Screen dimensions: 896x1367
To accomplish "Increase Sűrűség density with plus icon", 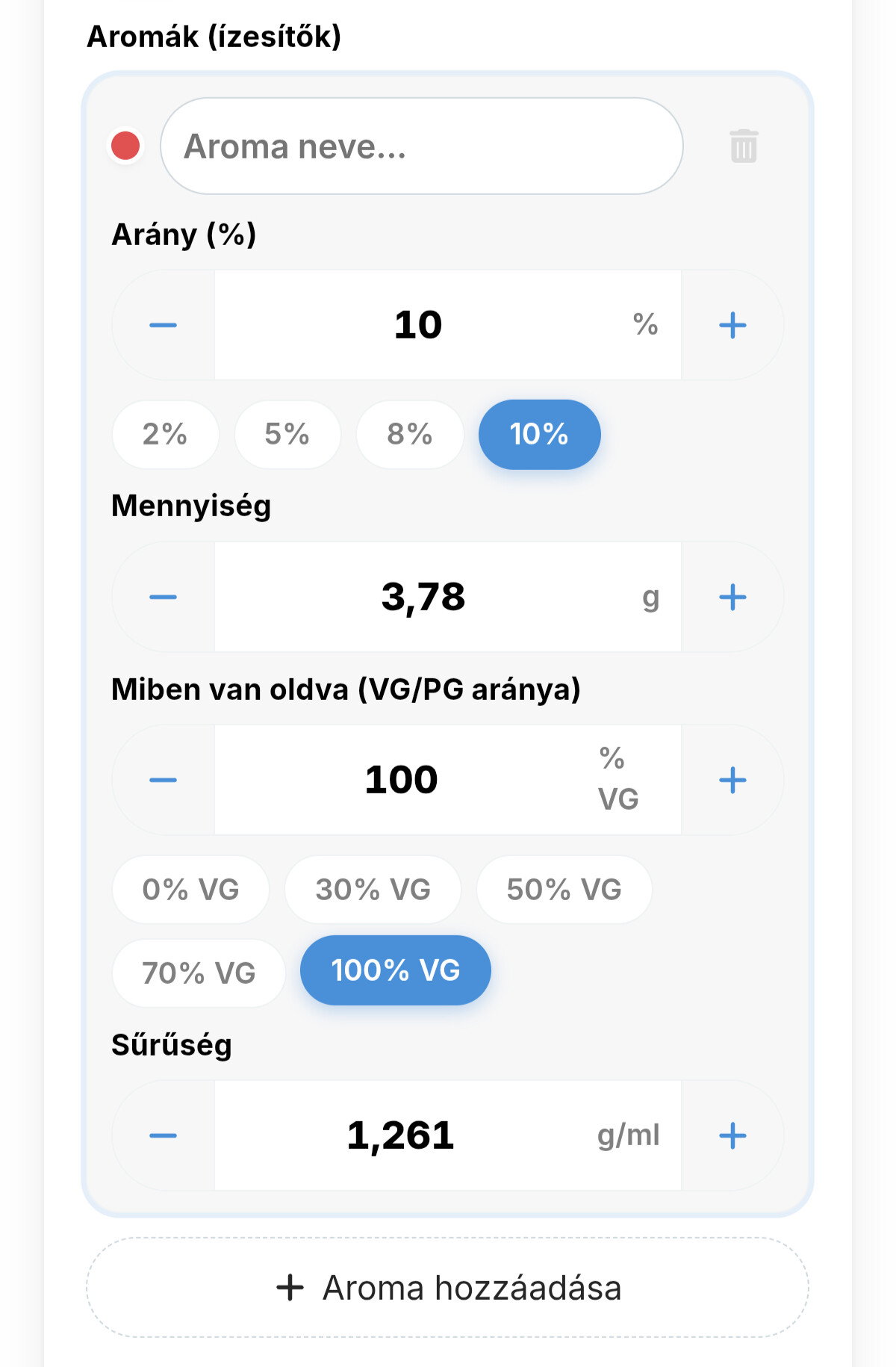I will point(732,1135).
